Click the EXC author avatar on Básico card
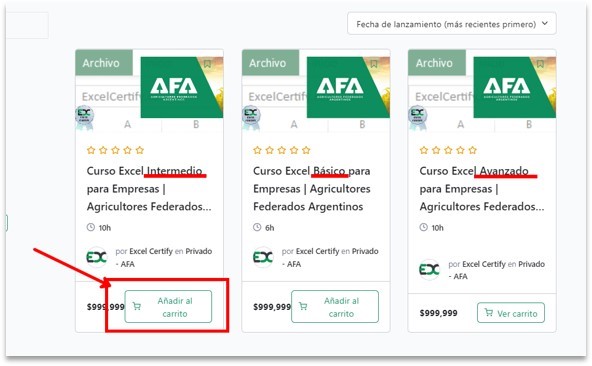The height and width of the screenshot is (366, 592). [263, 257]
